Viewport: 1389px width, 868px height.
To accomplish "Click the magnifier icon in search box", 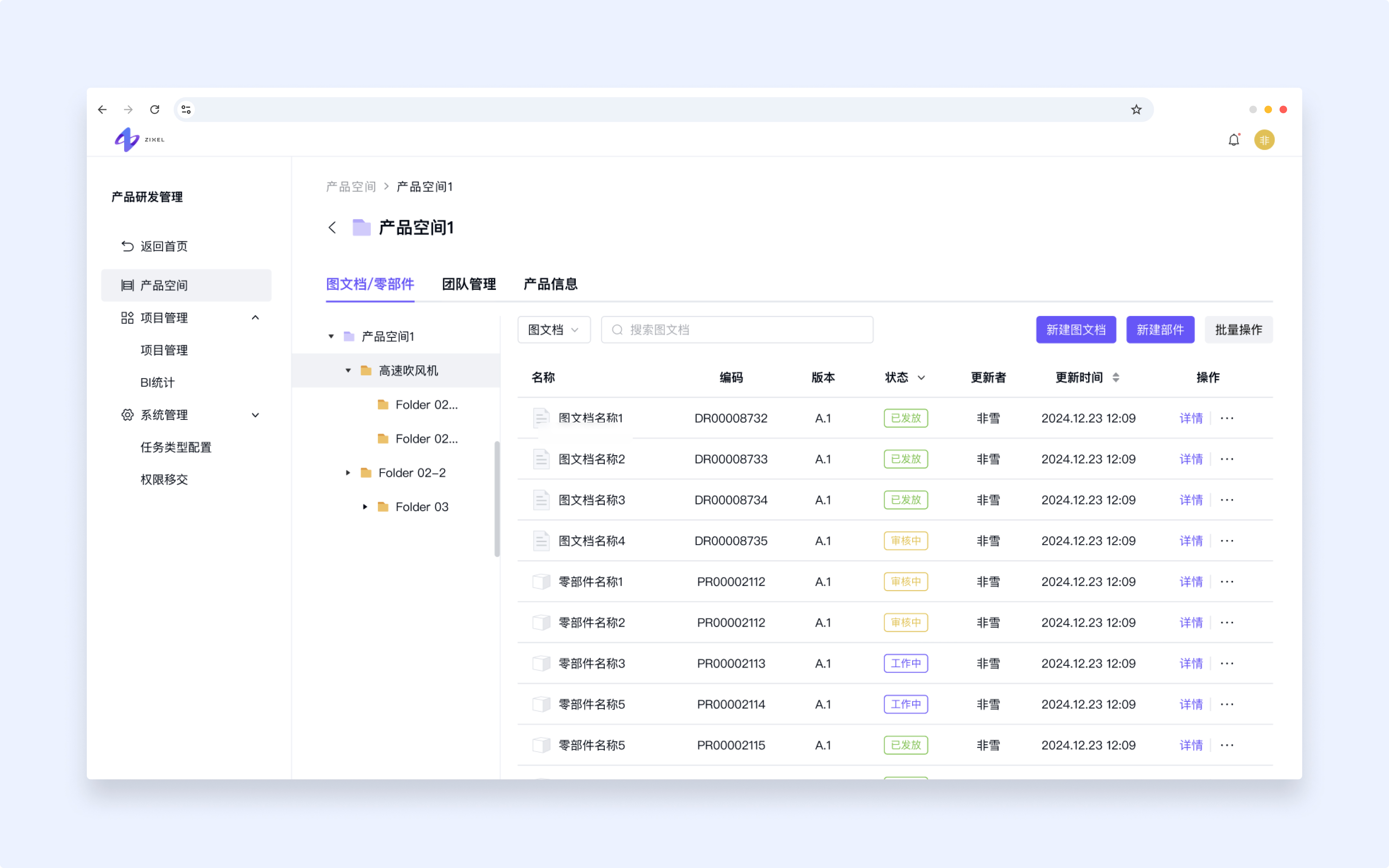I will tap(618, 330).
